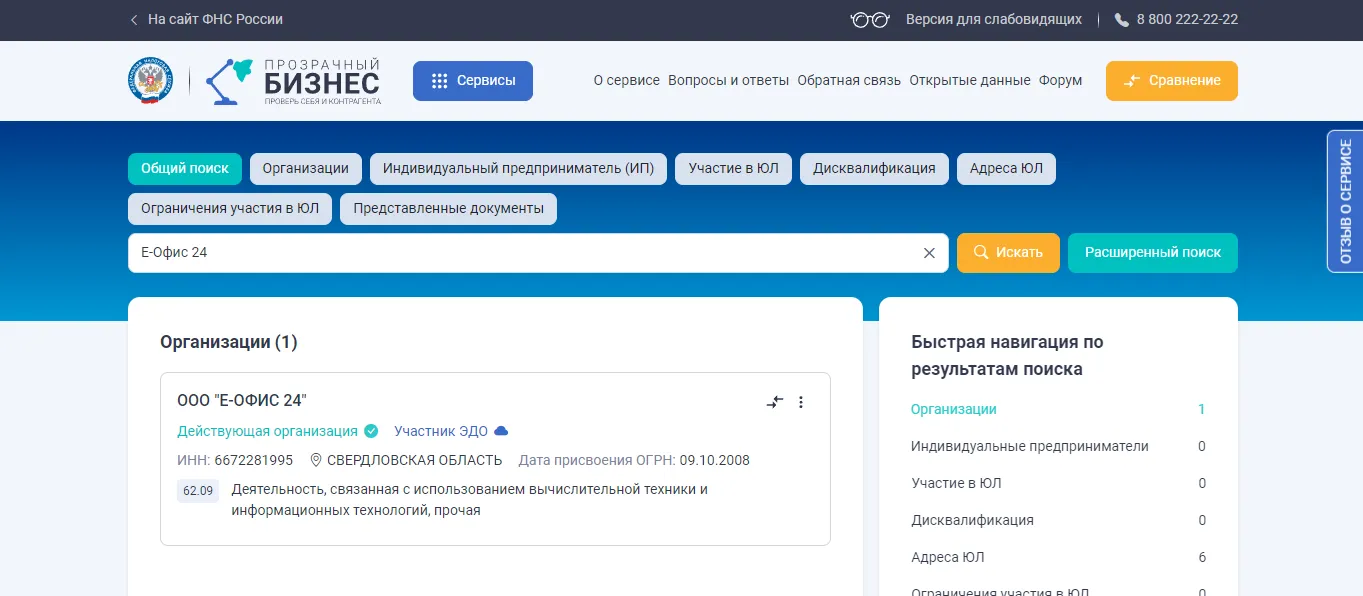
Task: Click the 62.09 activity code badge
Action: 198,491
